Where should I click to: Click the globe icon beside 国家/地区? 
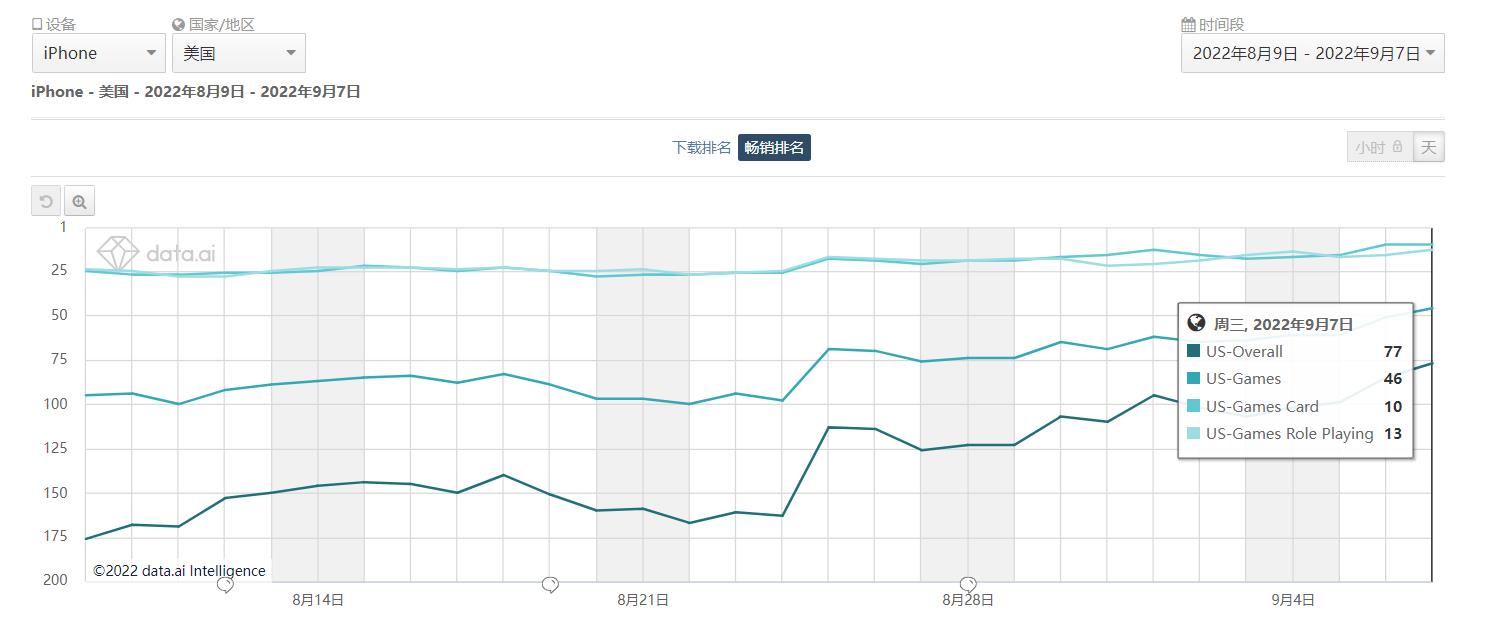point(179,25)
